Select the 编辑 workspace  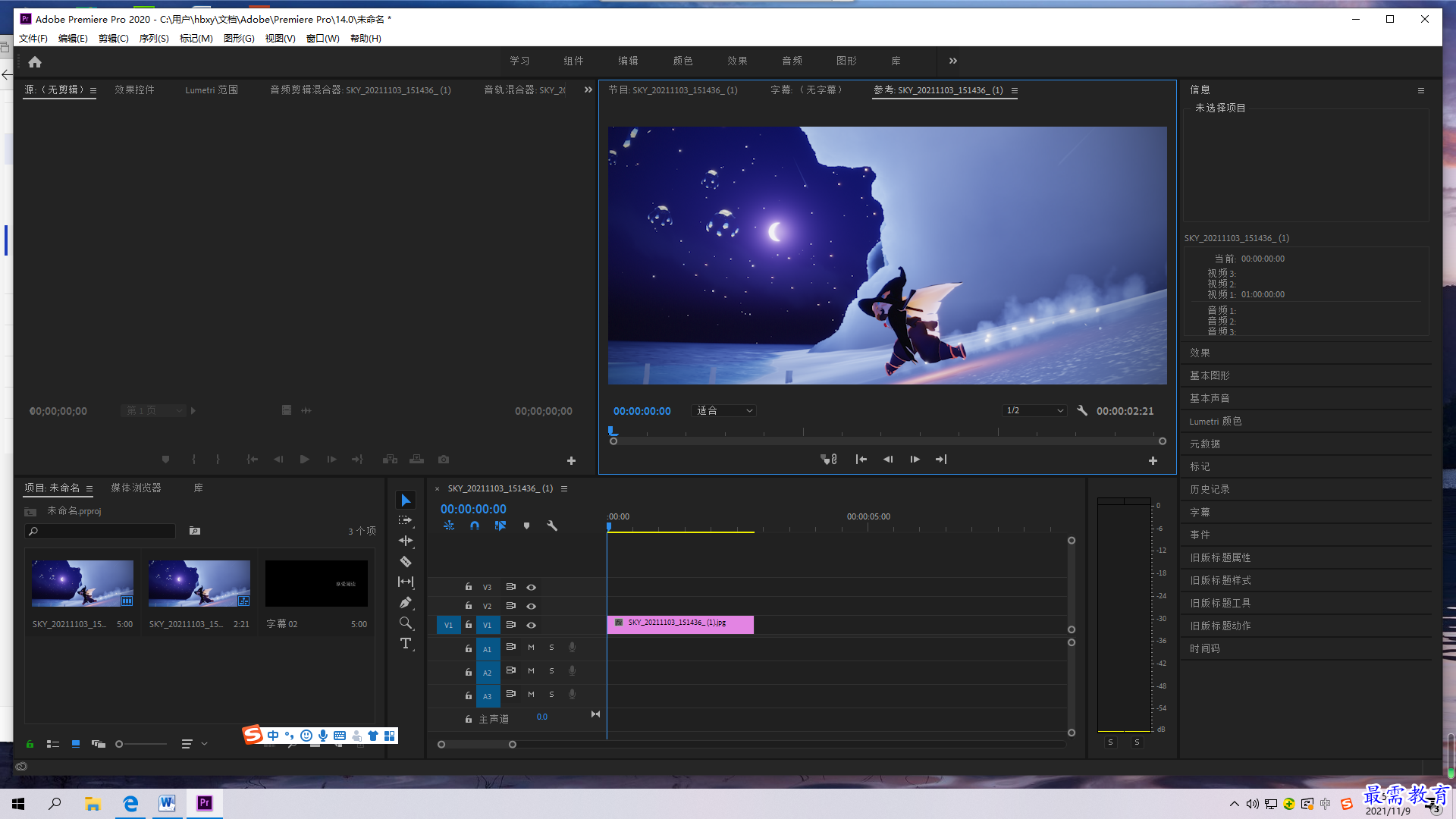[628, 61]
